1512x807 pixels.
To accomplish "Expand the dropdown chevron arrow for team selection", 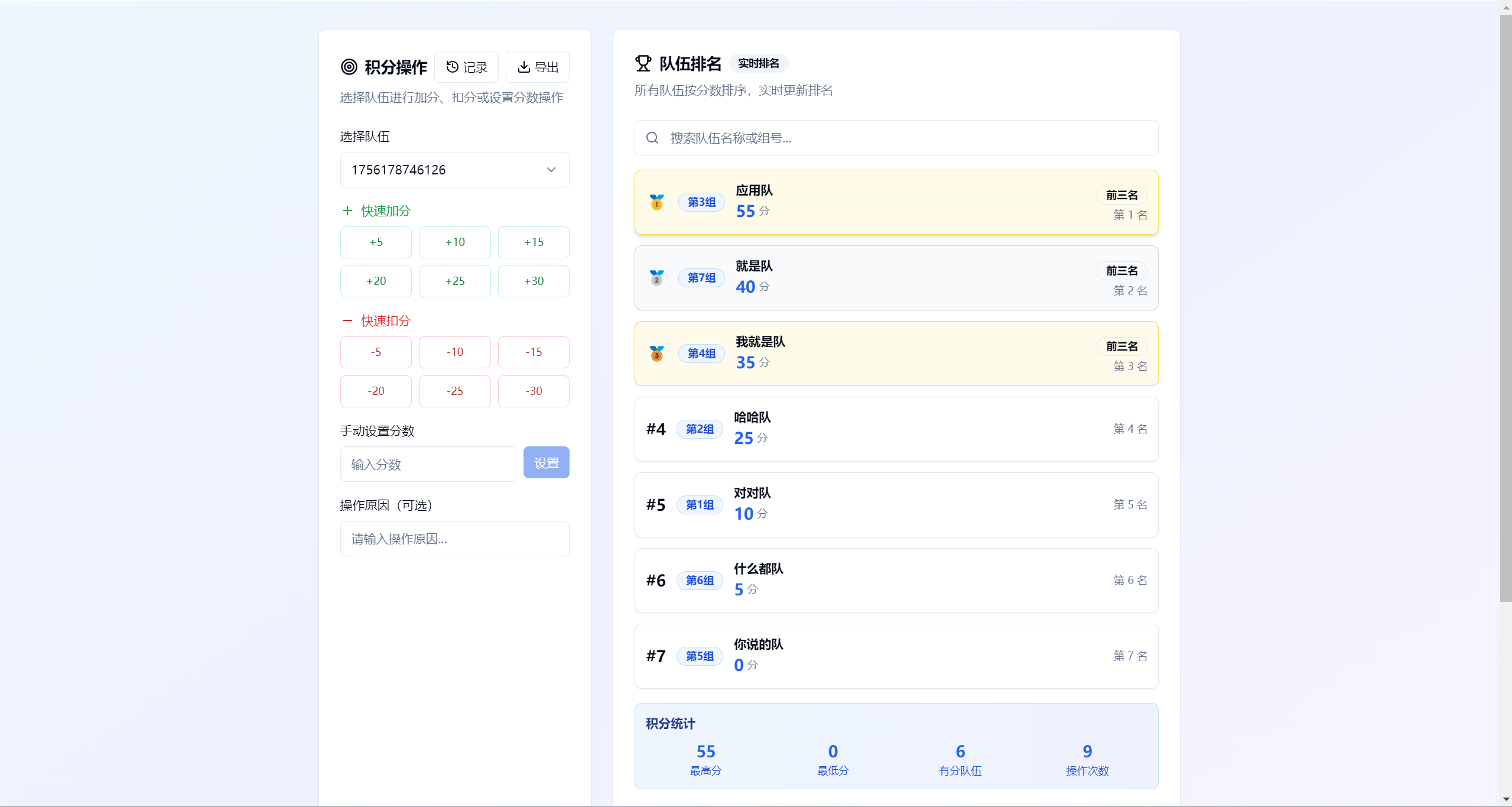I will 551,170.
